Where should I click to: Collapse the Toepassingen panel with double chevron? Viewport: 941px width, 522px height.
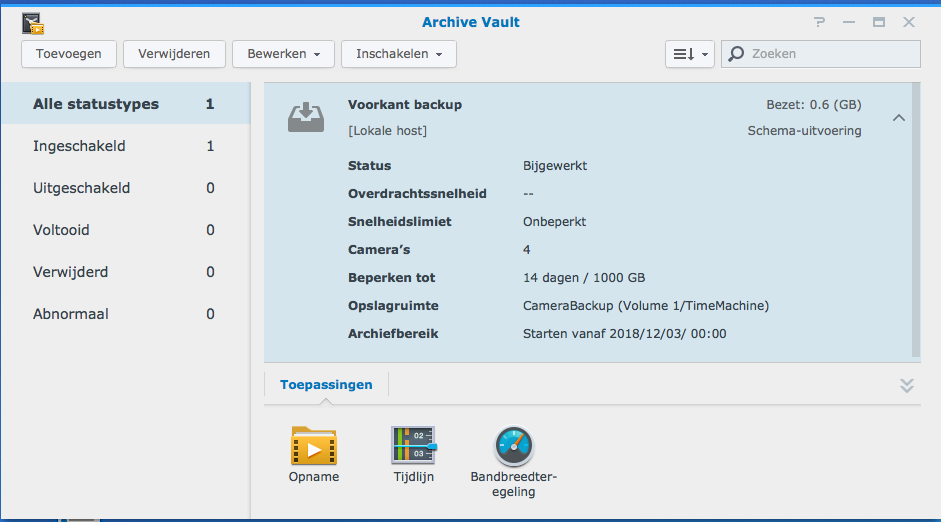click(x=907, y=385)
